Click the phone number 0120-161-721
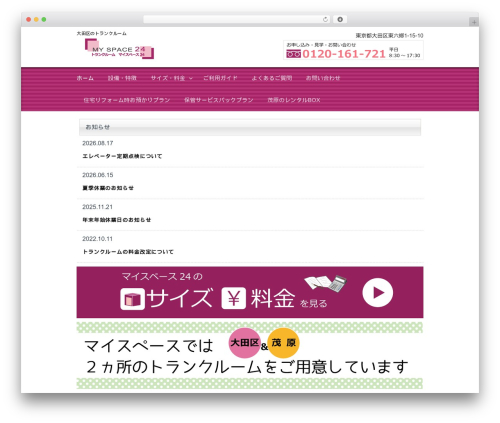Viewport: 500px width, 423px height. pos(344,54)
